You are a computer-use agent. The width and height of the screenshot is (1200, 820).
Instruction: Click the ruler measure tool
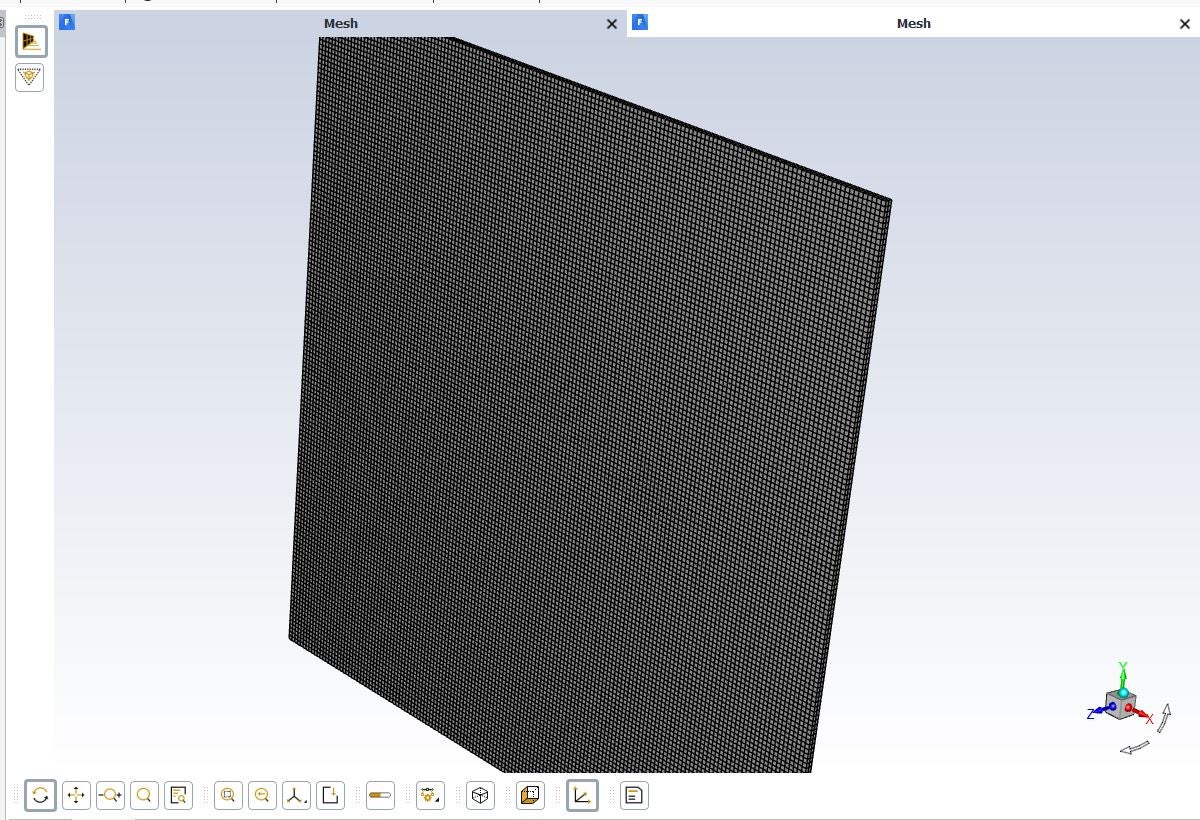tap(380, 796)
